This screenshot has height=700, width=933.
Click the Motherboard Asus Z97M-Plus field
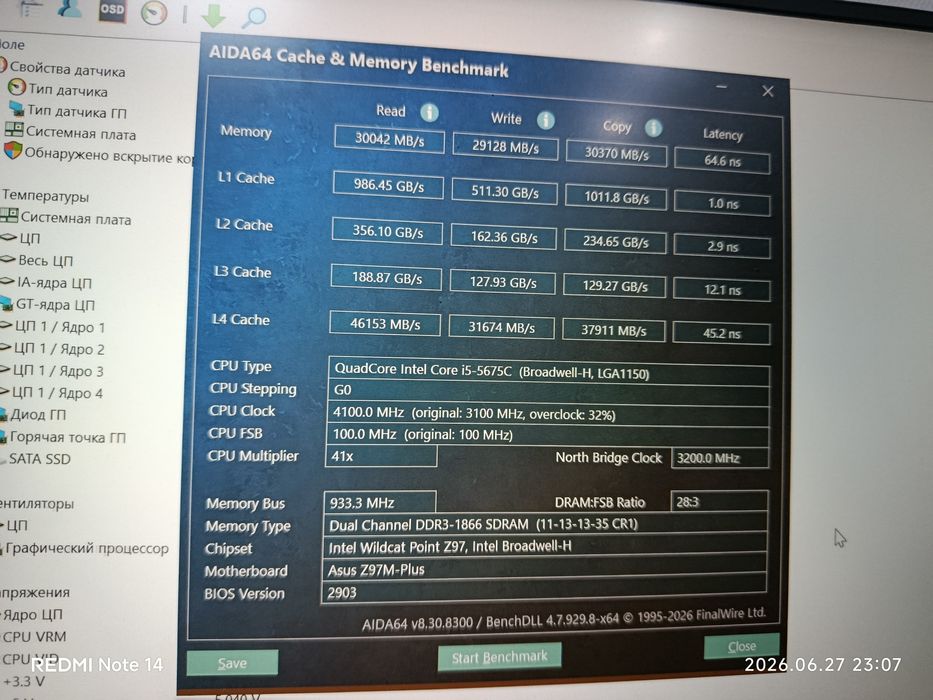[x=544, y=570]
